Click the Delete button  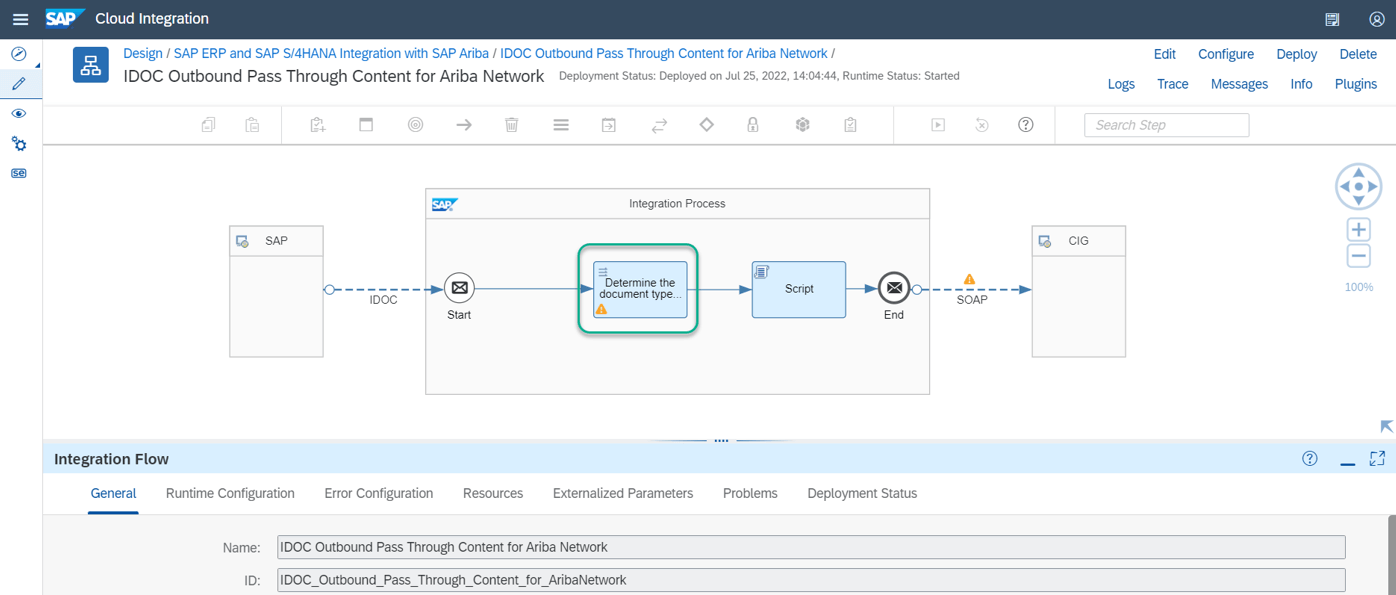(x=1358, y=54)
